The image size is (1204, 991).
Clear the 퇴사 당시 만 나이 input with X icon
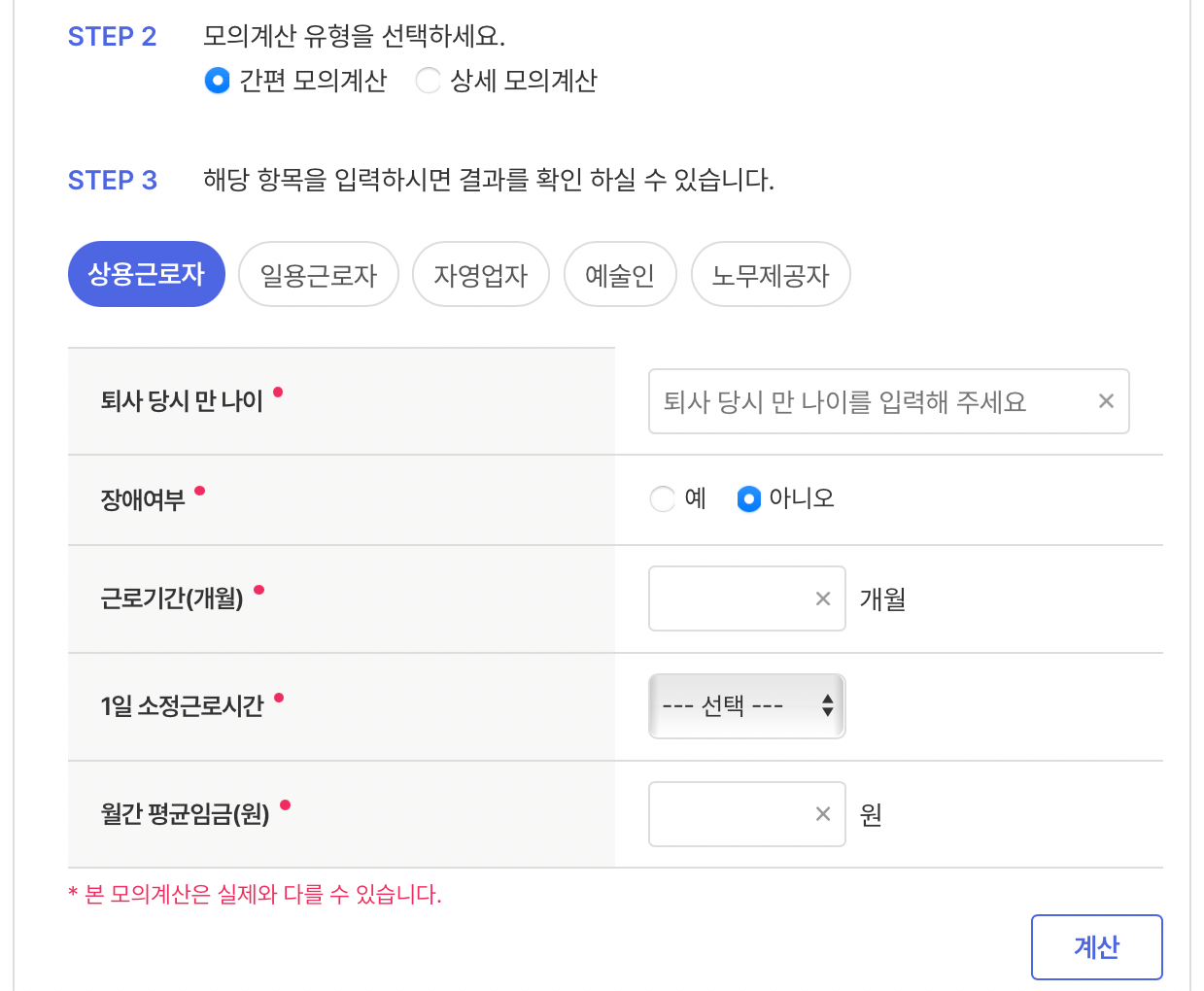[1106, 400]
